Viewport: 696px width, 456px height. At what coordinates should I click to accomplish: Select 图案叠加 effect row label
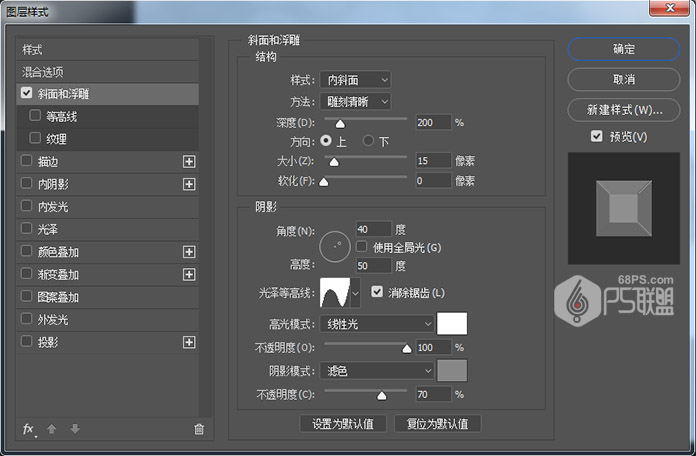(58, 297)
